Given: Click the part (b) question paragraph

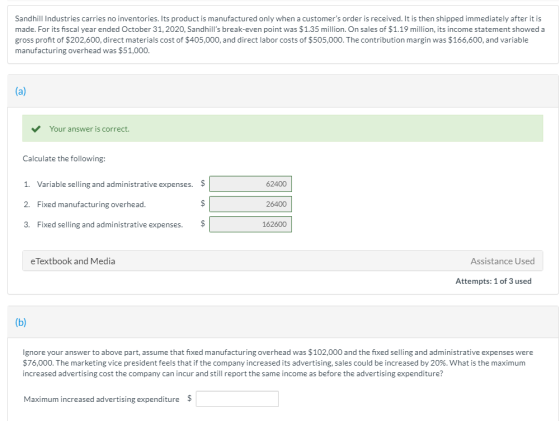Looking at the screenshot, I should point(278,363).
